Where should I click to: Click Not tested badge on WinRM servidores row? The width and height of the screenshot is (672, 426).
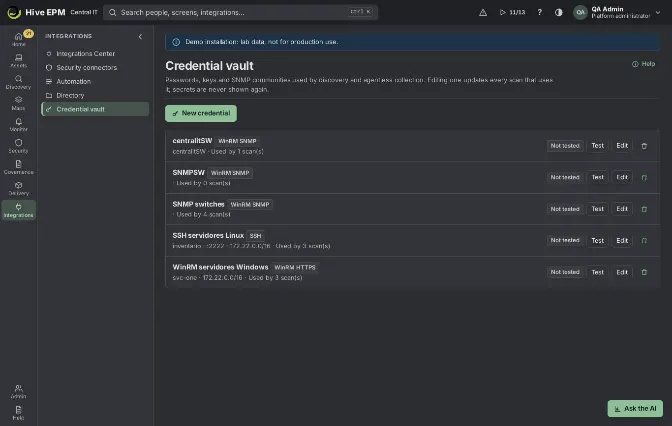pyautogui.click(x=565, y=272)
